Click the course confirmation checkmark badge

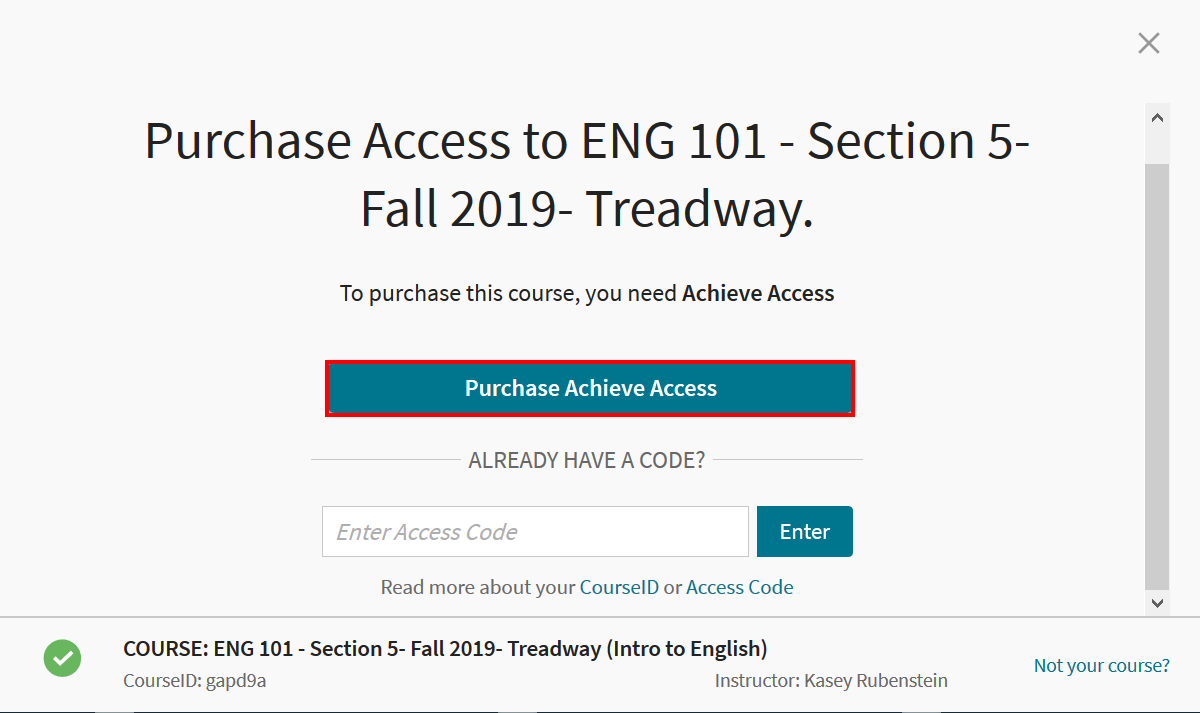click(62, 658)
